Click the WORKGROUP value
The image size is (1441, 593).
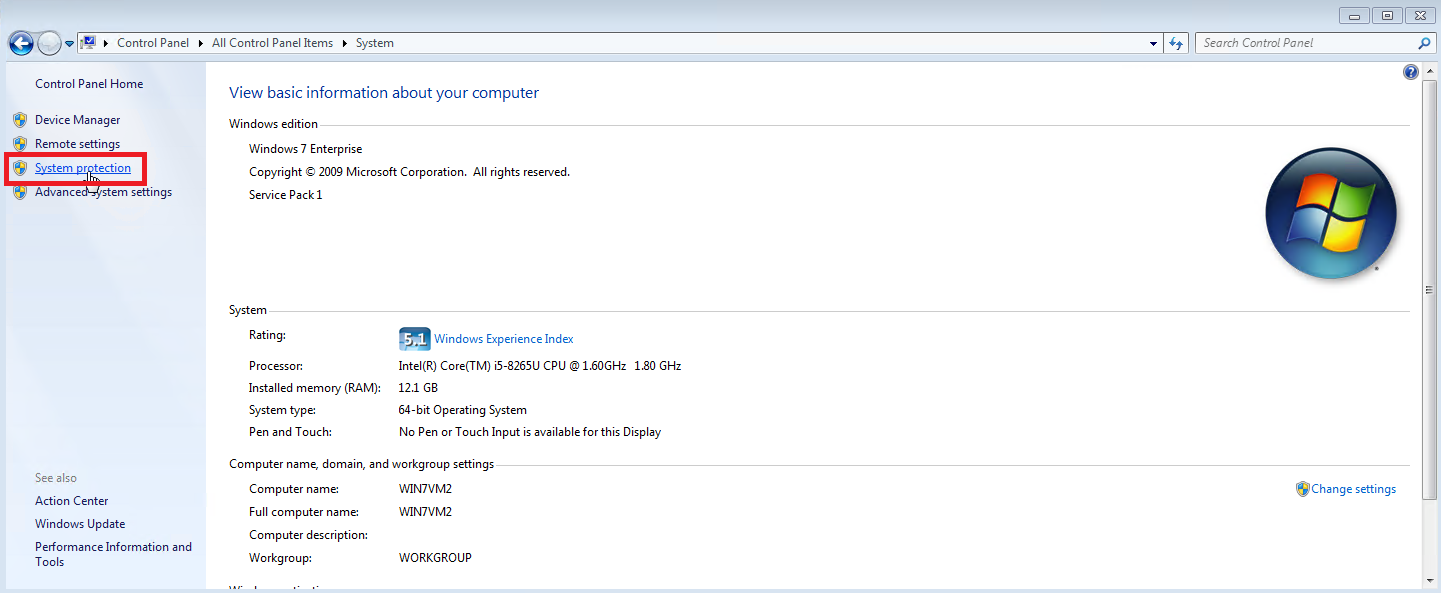pos(435,558)
